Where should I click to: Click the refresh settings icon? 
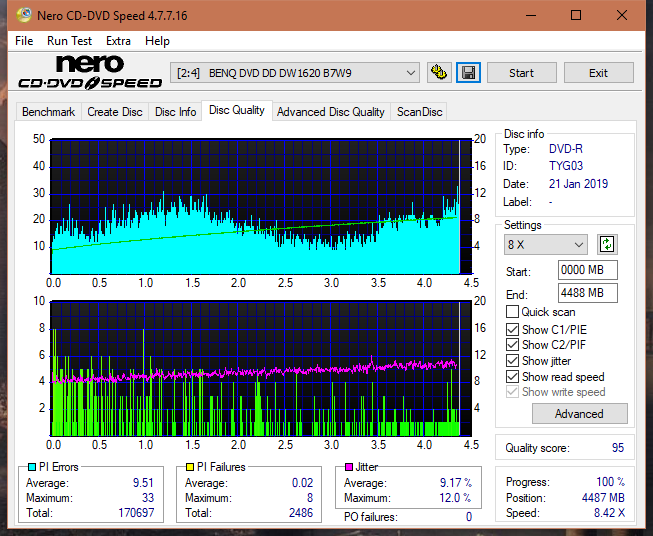(x=607, y=244)
